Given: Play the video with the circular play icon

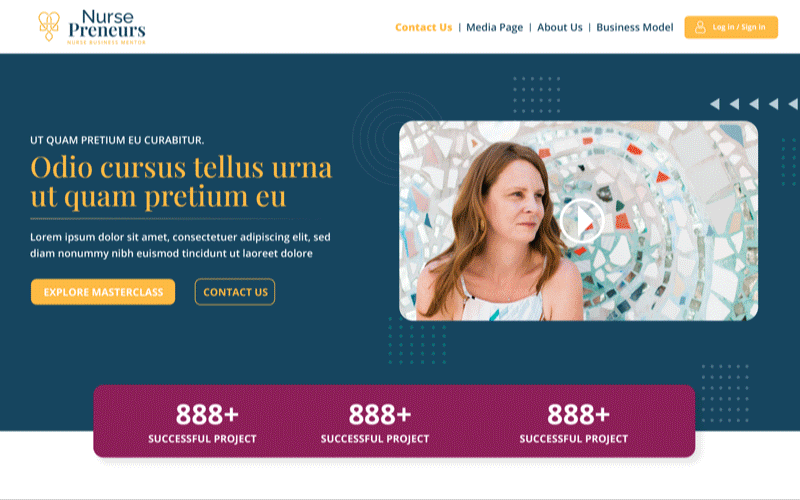Looking at the screenshot, I should pos(582,221).
